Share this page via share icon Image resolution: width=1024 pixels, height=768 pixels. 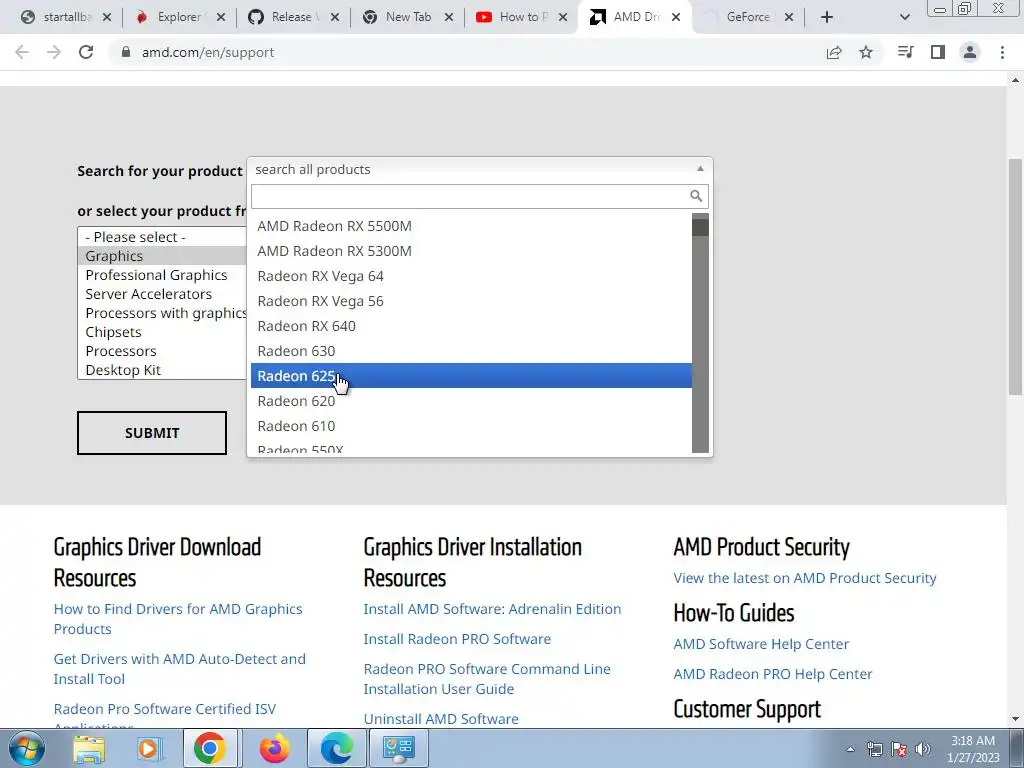tap(834, 52)
